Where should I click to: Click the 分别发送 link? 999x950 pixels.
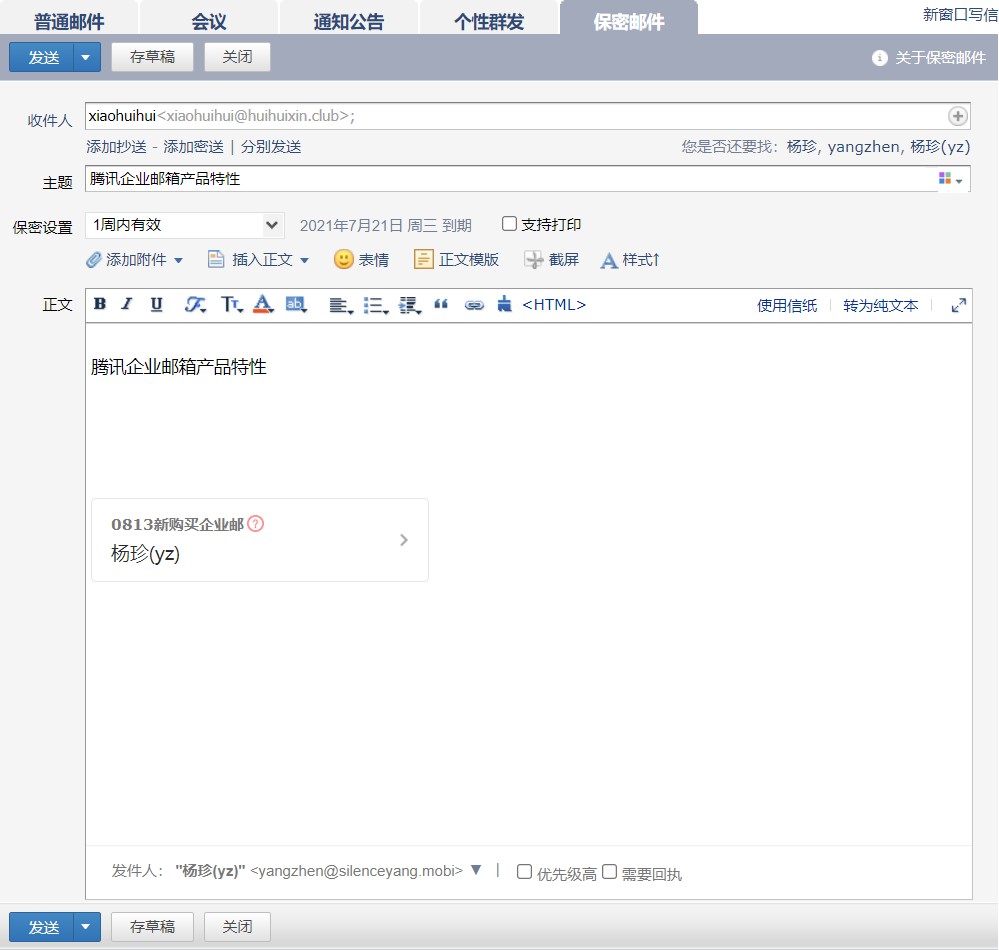271,147
